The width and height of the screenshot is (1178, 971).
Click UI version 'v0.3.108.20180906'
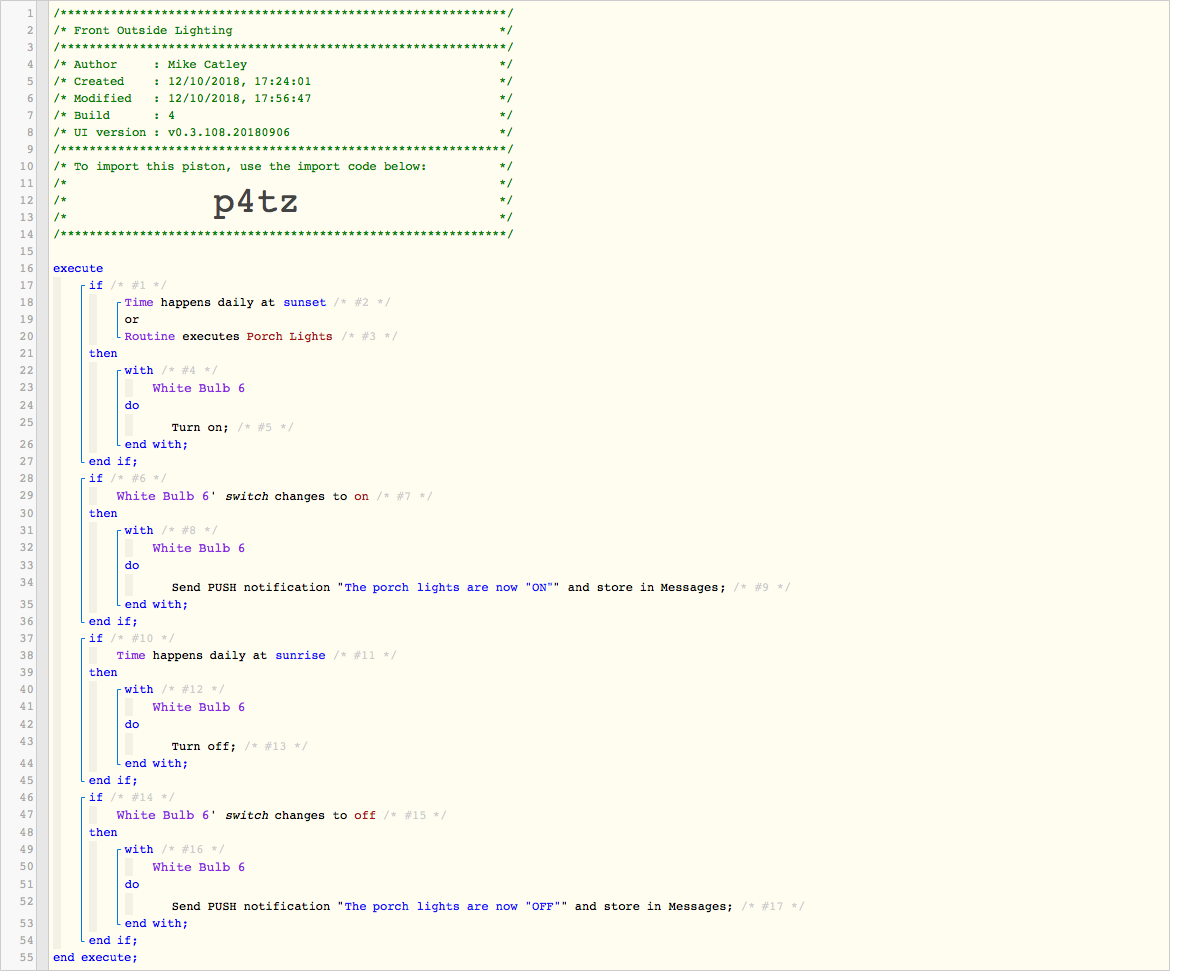coord(228,132)
